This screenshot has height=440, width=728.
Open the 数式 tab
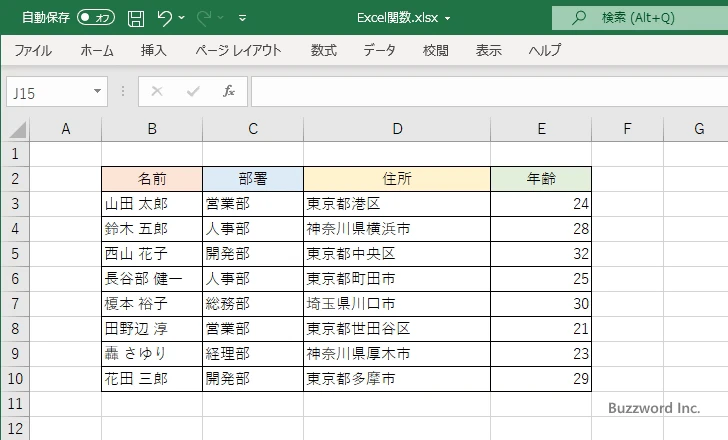324,50
